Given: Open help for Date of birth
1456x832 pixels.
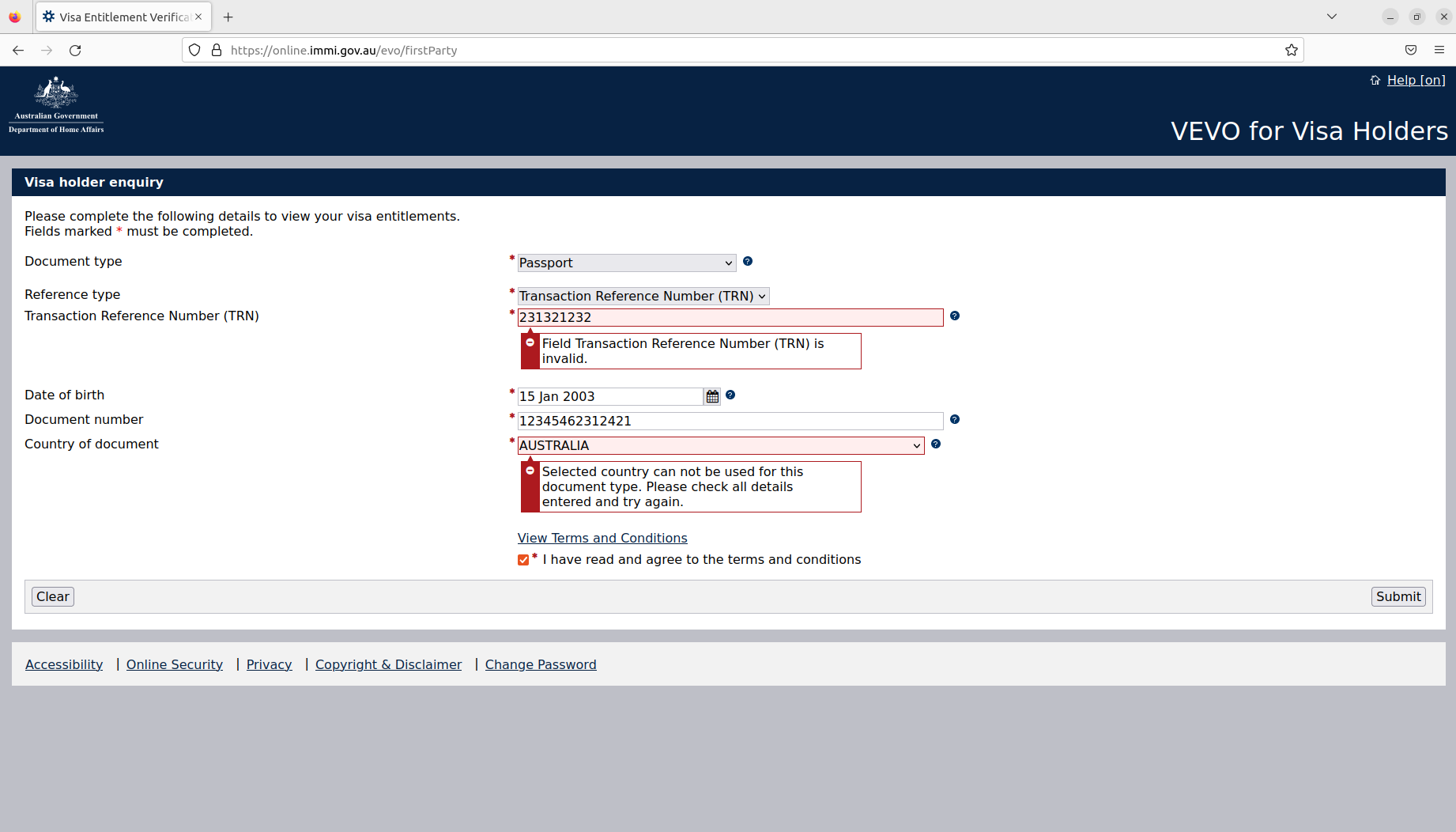Looking at the screenshot, I should tap(730, 395).
